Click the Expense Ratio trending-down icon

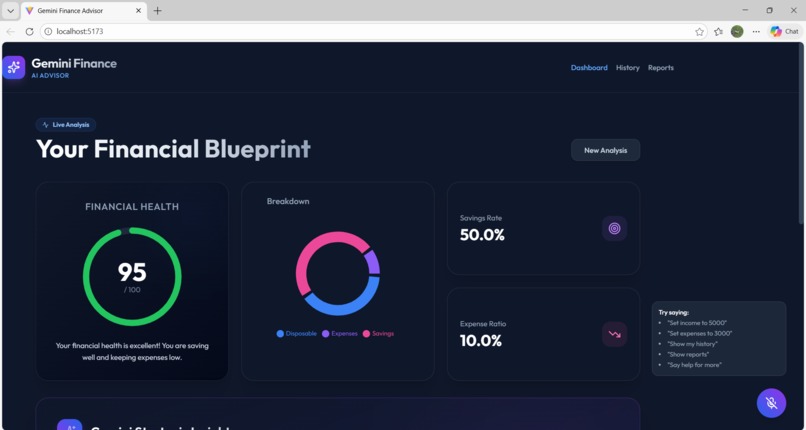614,334
